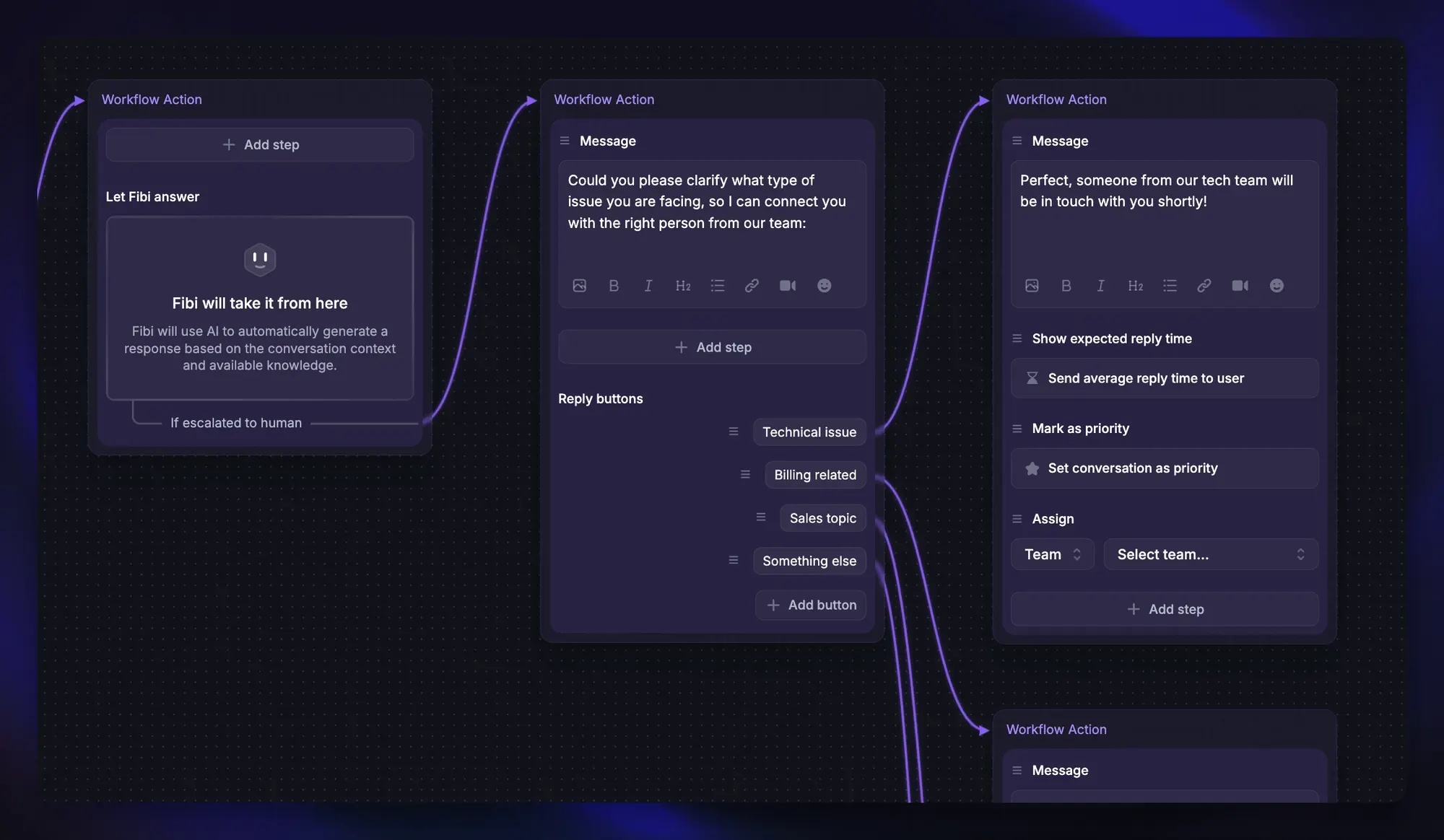
Task: Insert bullet list in the tech team message editor
Action: tap(1170, 286)
